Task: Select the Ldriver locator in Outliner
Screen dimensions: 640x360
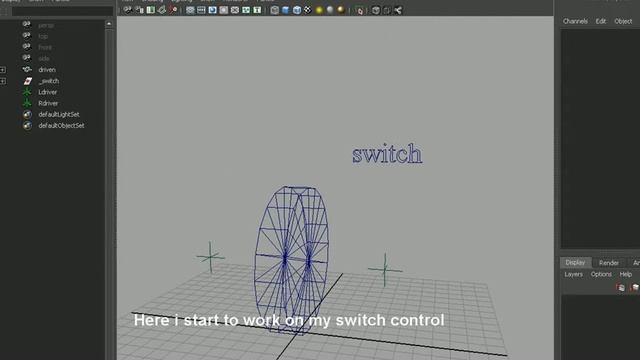Action: click(x=47, y=92)
